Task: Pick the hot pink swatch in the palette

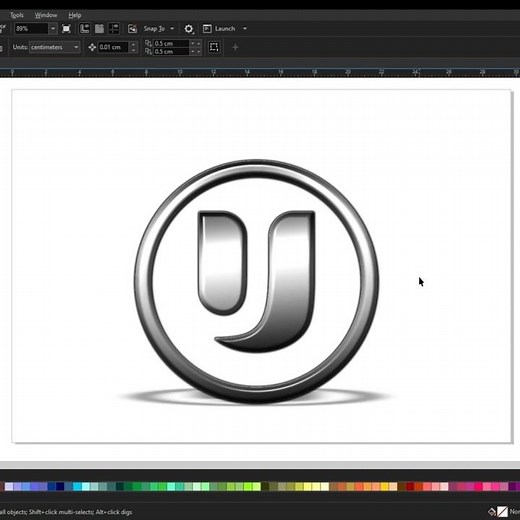Action: point(478,487)
